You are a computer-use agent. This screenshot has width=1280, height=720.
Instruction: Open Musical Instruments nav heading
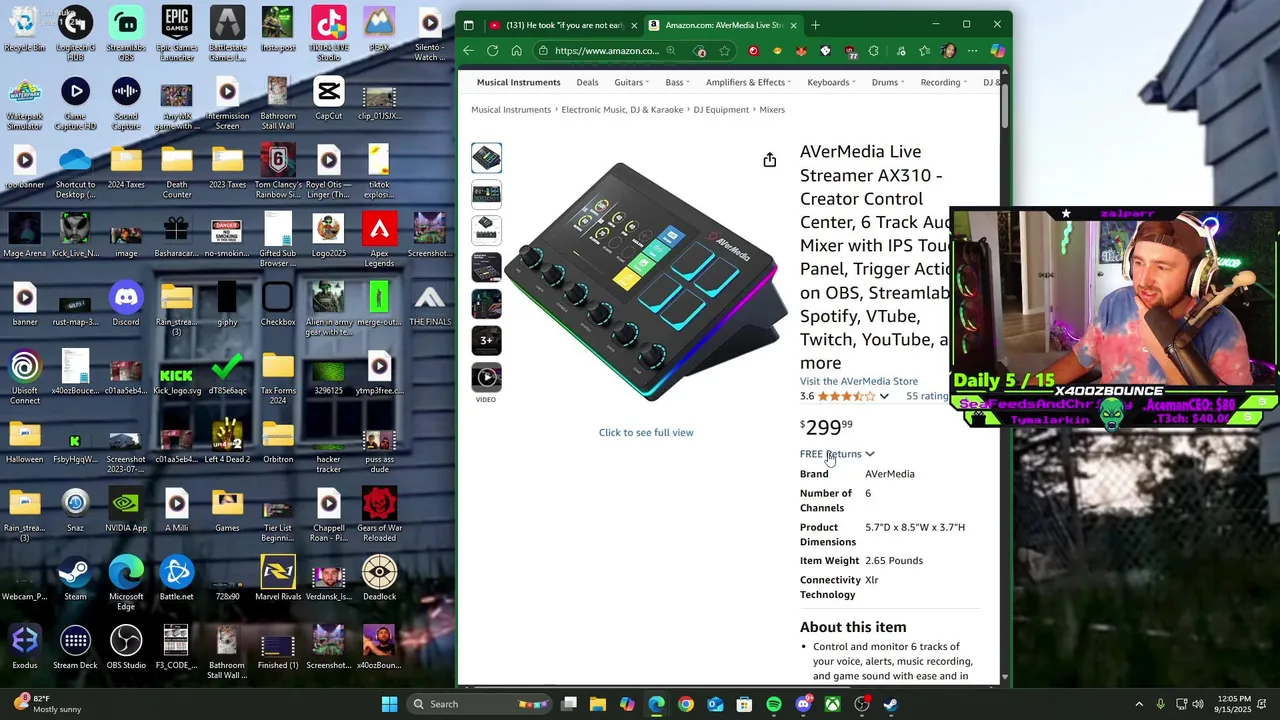(x=518, y=82)
